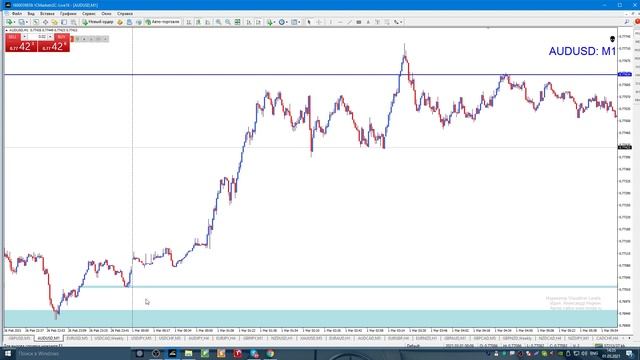The image size is (640, 360).
Task: Zoom in on the chart
Action: coord(219,22)
